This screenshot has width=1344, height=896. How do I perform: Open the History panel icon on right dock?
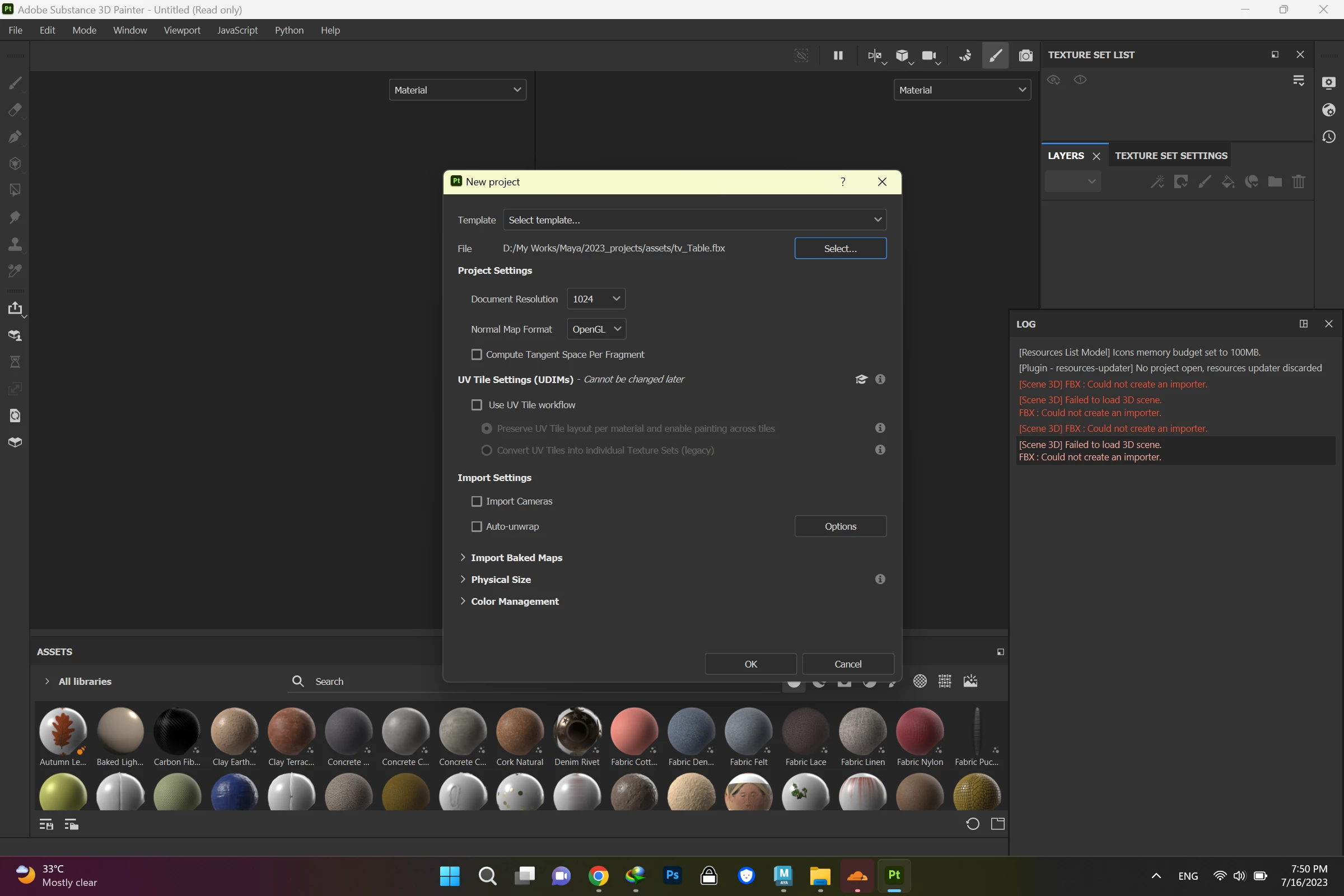tap(1329, 137)
